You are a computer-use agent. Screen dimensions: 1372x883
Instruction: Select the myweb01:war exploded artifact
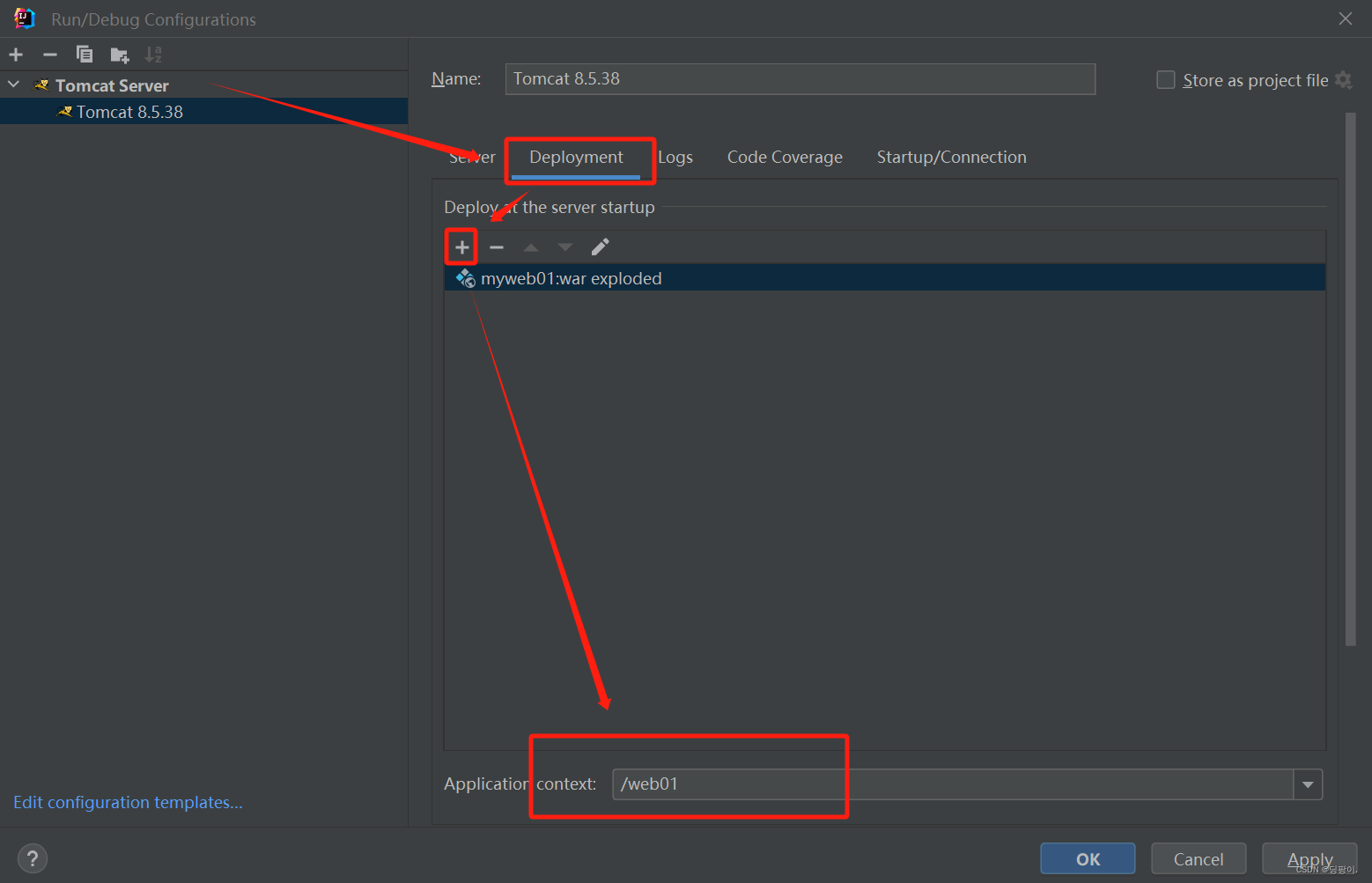(885, 278)
